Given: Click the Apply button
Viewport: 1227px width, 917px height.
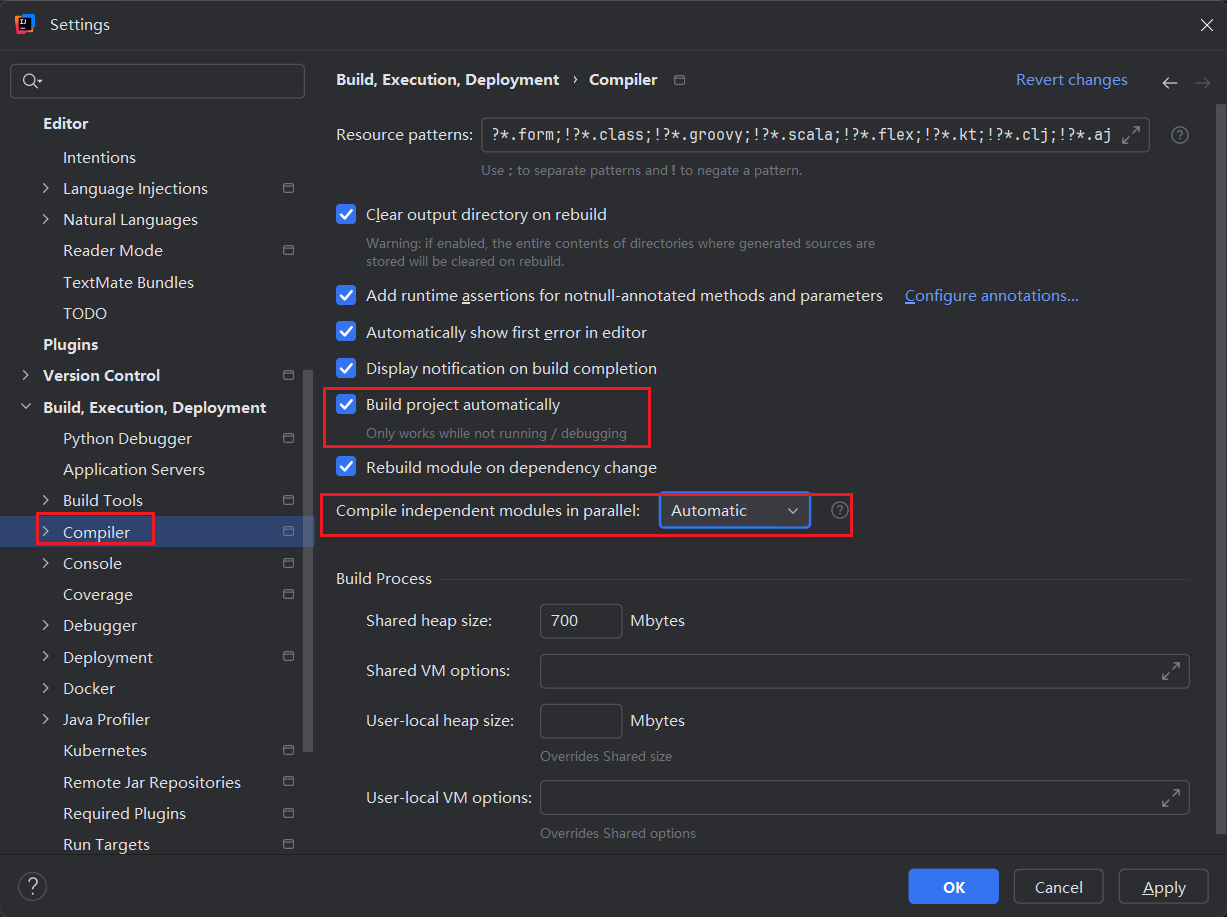Looking at the screenshot, I should (x=1164, y=887).
